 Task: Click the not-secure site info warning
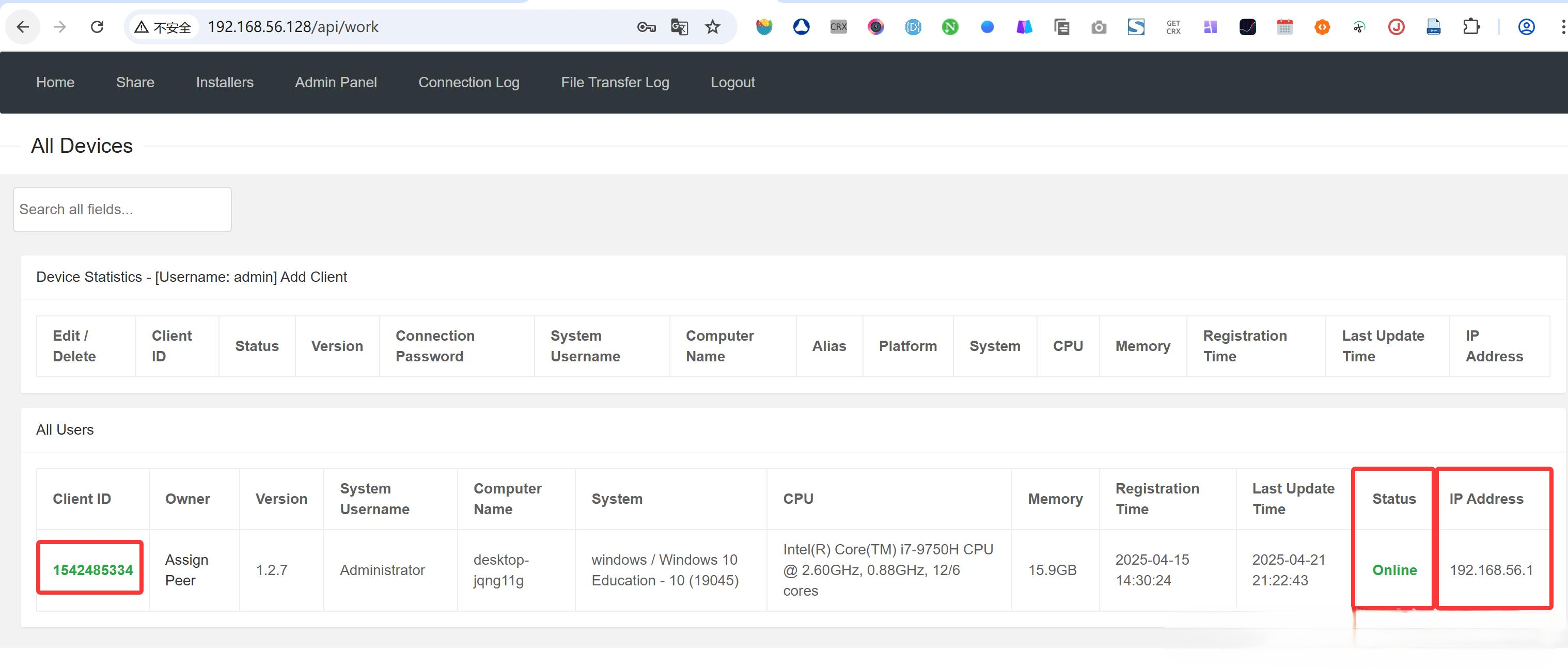163,27
